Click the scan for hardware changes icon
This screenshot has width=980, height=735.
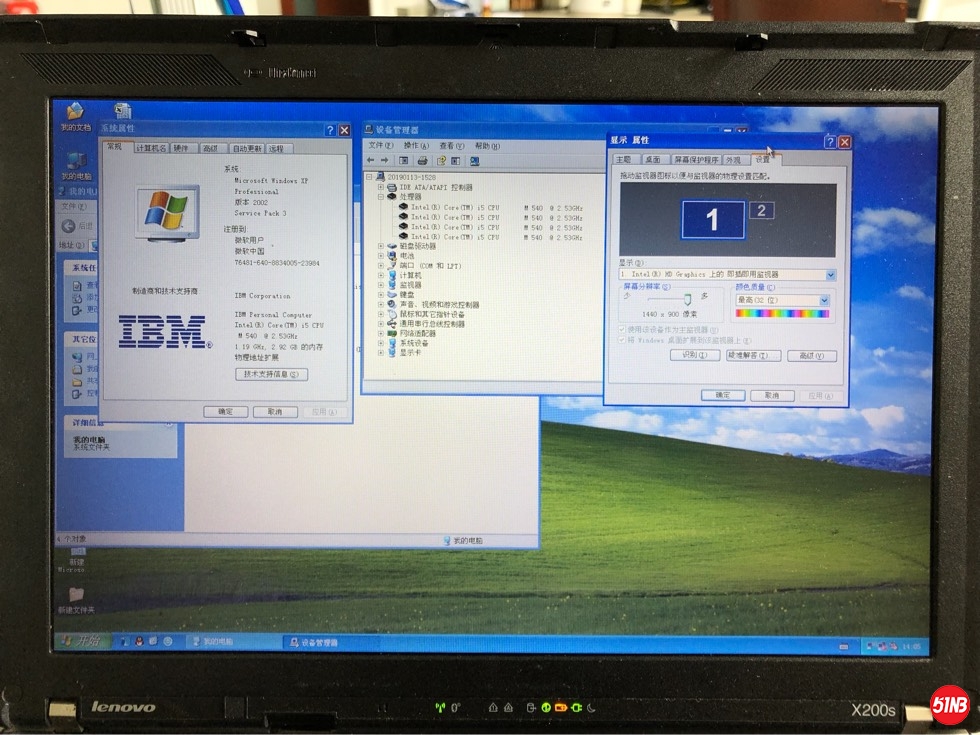click(475, 160)
